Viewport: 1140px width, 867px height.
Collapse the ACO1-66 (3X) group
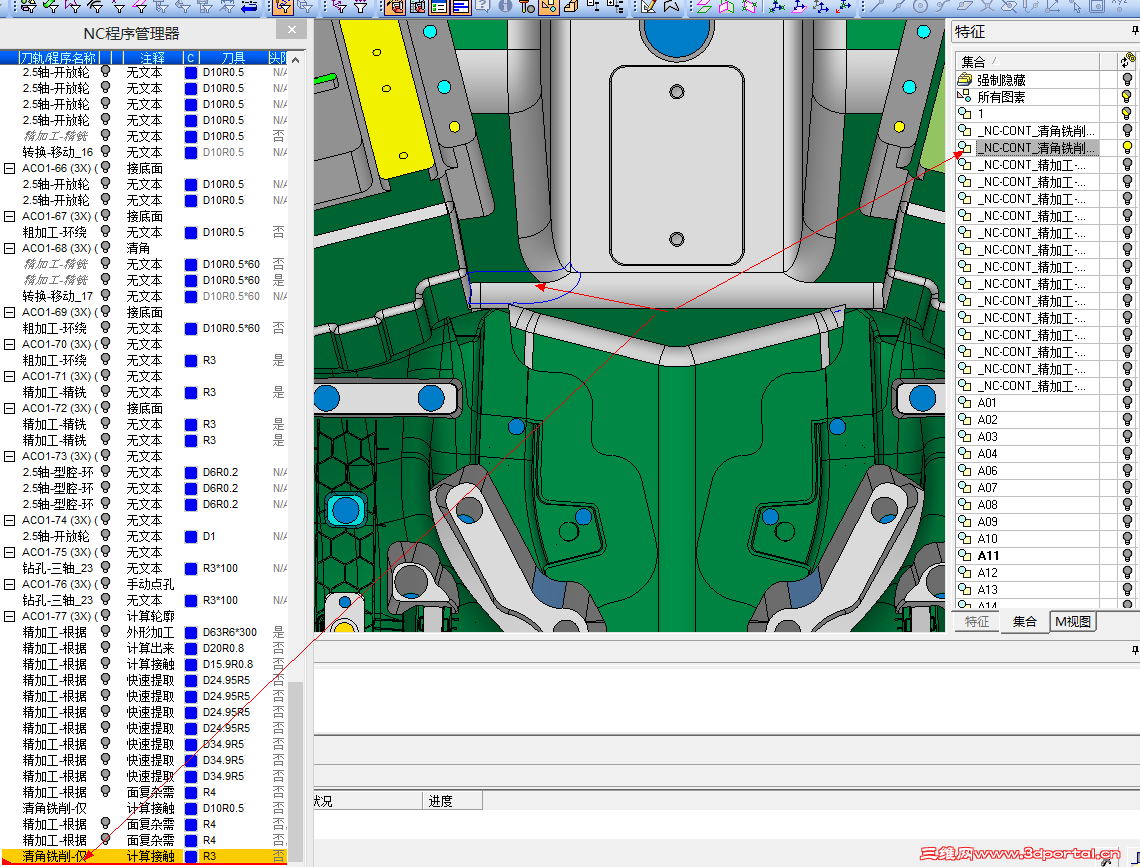click(x=9, y=169)
